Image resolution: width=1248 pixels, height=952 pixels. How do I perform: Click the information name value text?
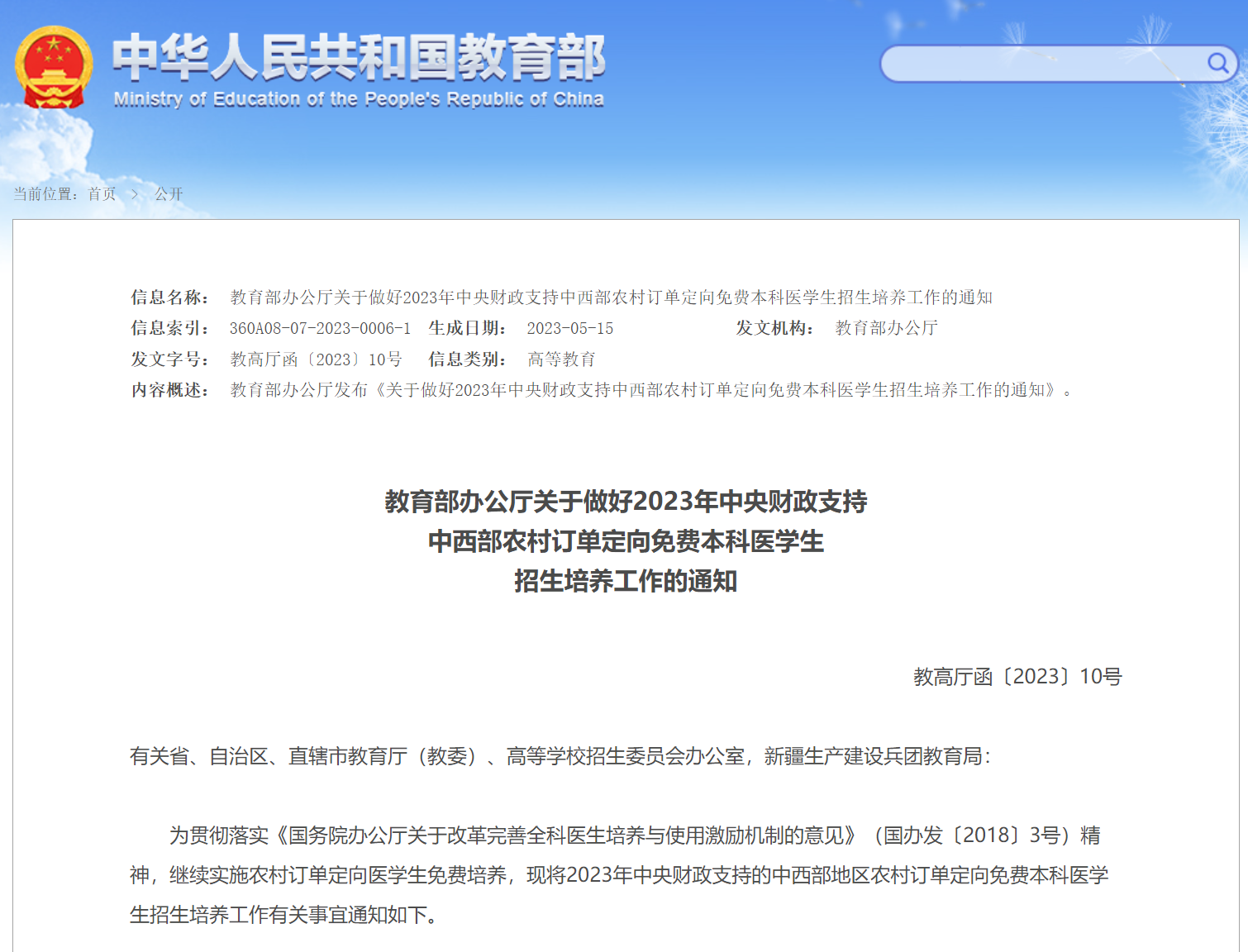click(612, 297)
